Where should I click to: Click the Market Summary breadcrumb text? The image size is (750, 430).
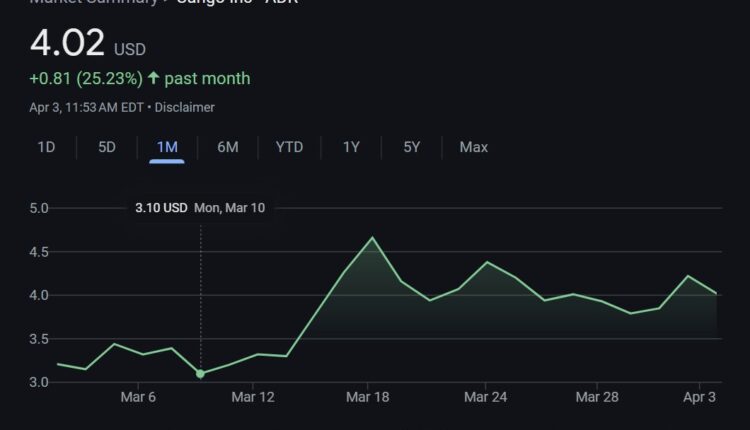(x=93, y=3)
